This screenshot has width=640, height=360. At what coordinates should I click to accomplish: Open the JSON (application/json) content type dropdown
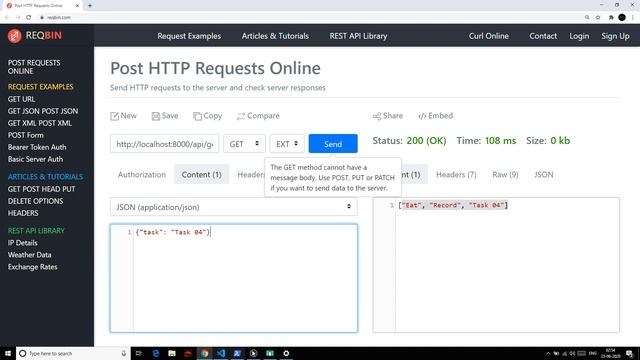point(233,207)
